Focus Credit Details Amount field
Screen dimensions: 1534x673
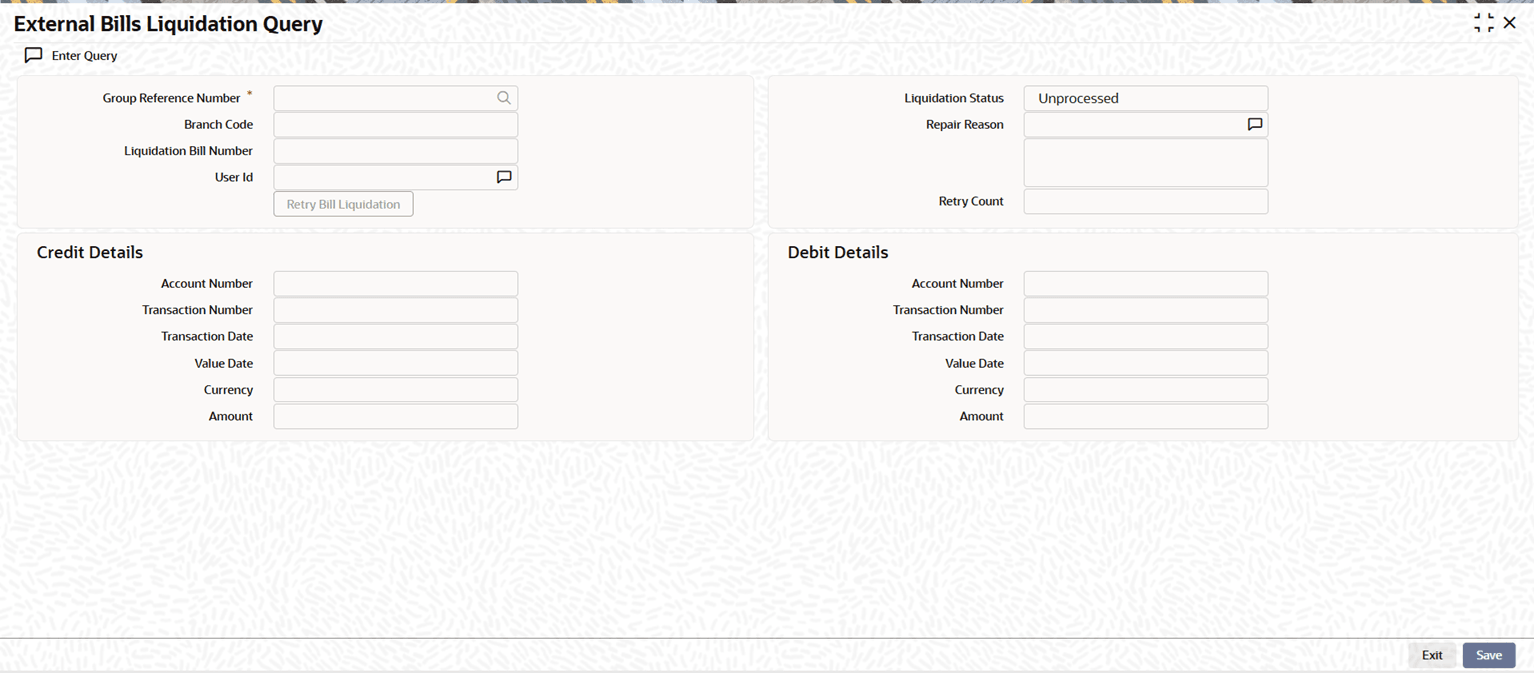pos(395,416)
